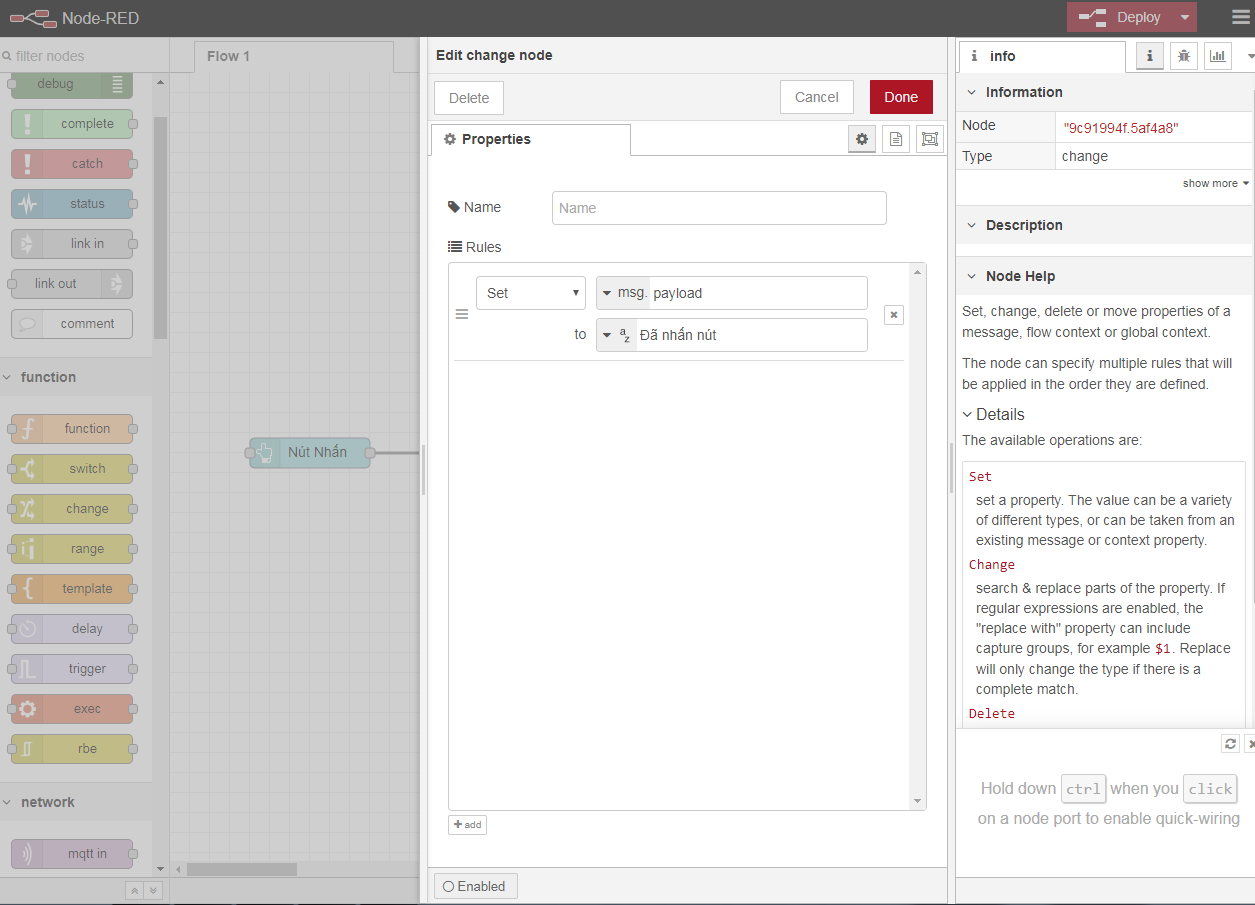Open node settings gear icon in editor
Screen dimensions: 1255x905
862,139
